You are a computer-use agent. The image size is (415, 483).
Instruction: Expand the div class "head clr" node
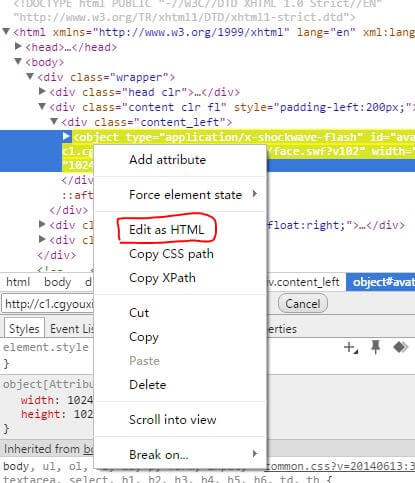pyautogui.click(x=42, y=91)
